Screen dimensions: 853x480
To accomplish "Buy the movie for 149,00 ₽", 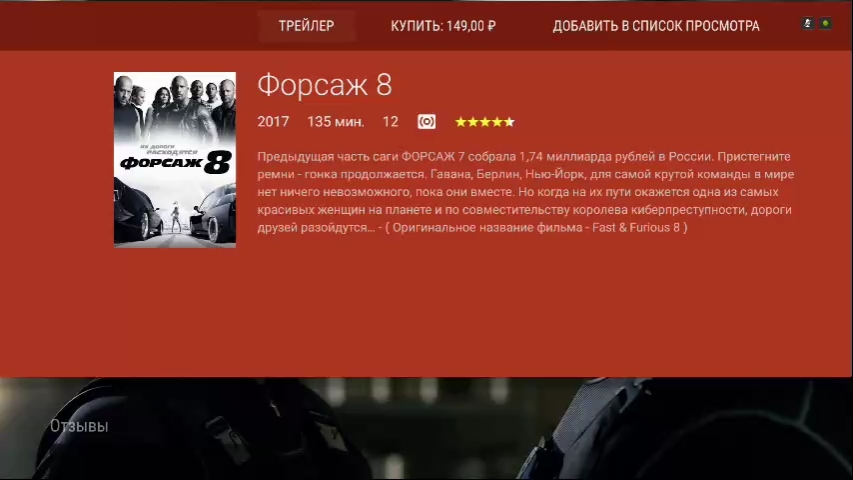I will [x=443, y=26].
